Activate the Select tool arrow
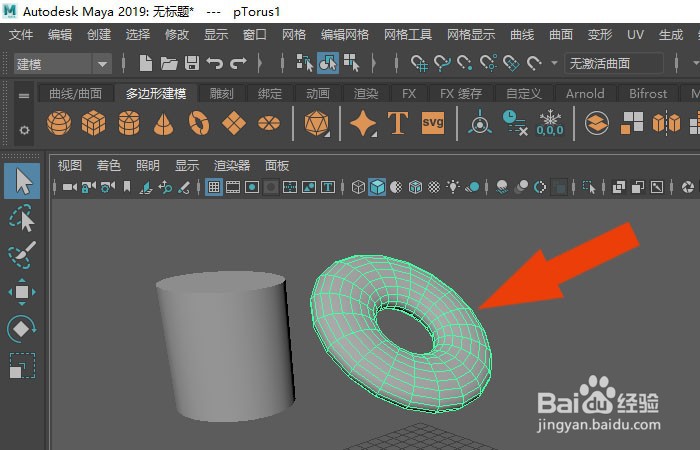The height and width of the screenshot is (450, 700). point(22,181)
